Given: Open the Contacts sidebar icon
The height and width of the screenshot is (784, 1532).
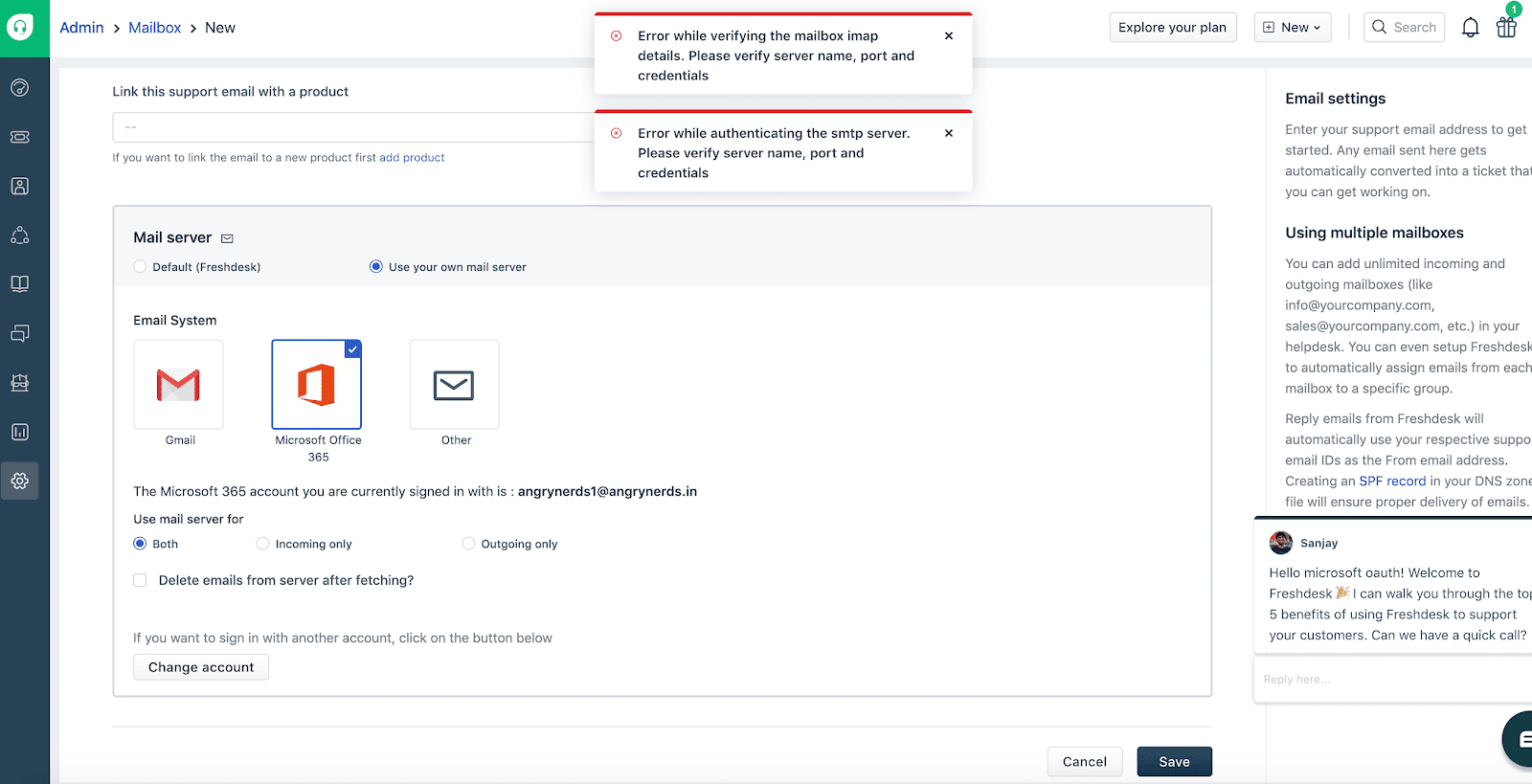Looking at the screenshot, I should coord(20,186).
